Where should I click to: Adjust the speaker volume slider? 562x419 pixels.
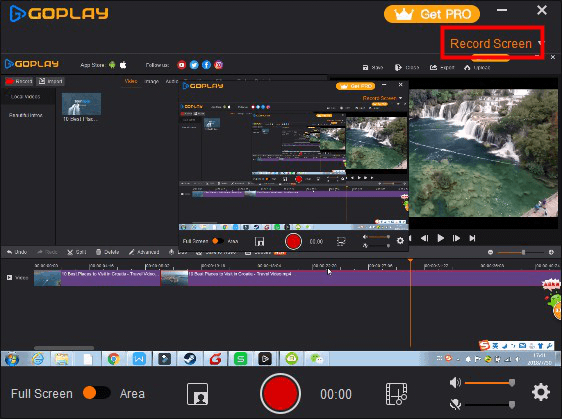pyautogui.click(x=490, y=383)
